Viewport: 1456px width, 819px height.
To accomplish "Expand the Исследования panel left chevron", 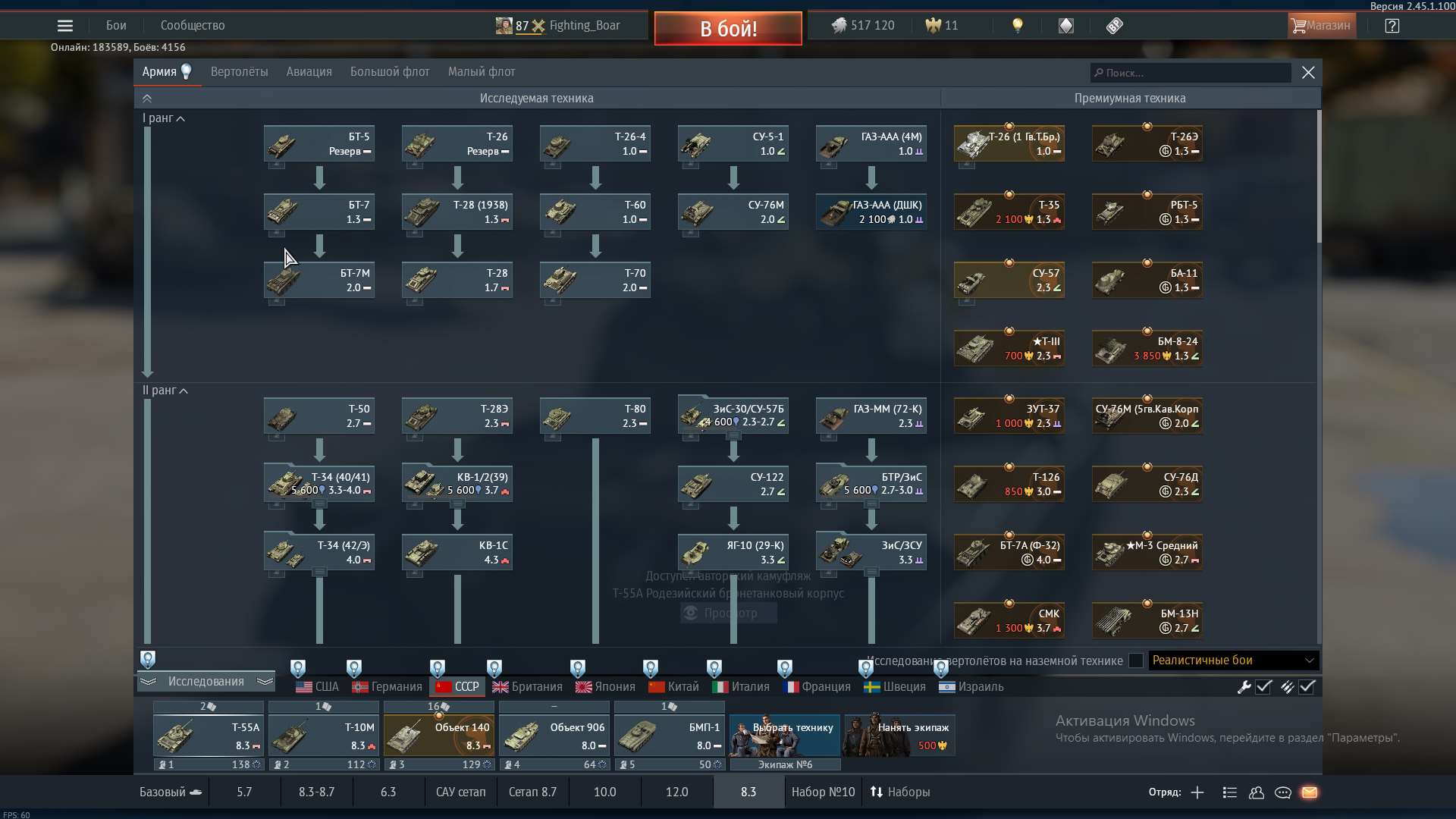I will (x=148, y=682).
